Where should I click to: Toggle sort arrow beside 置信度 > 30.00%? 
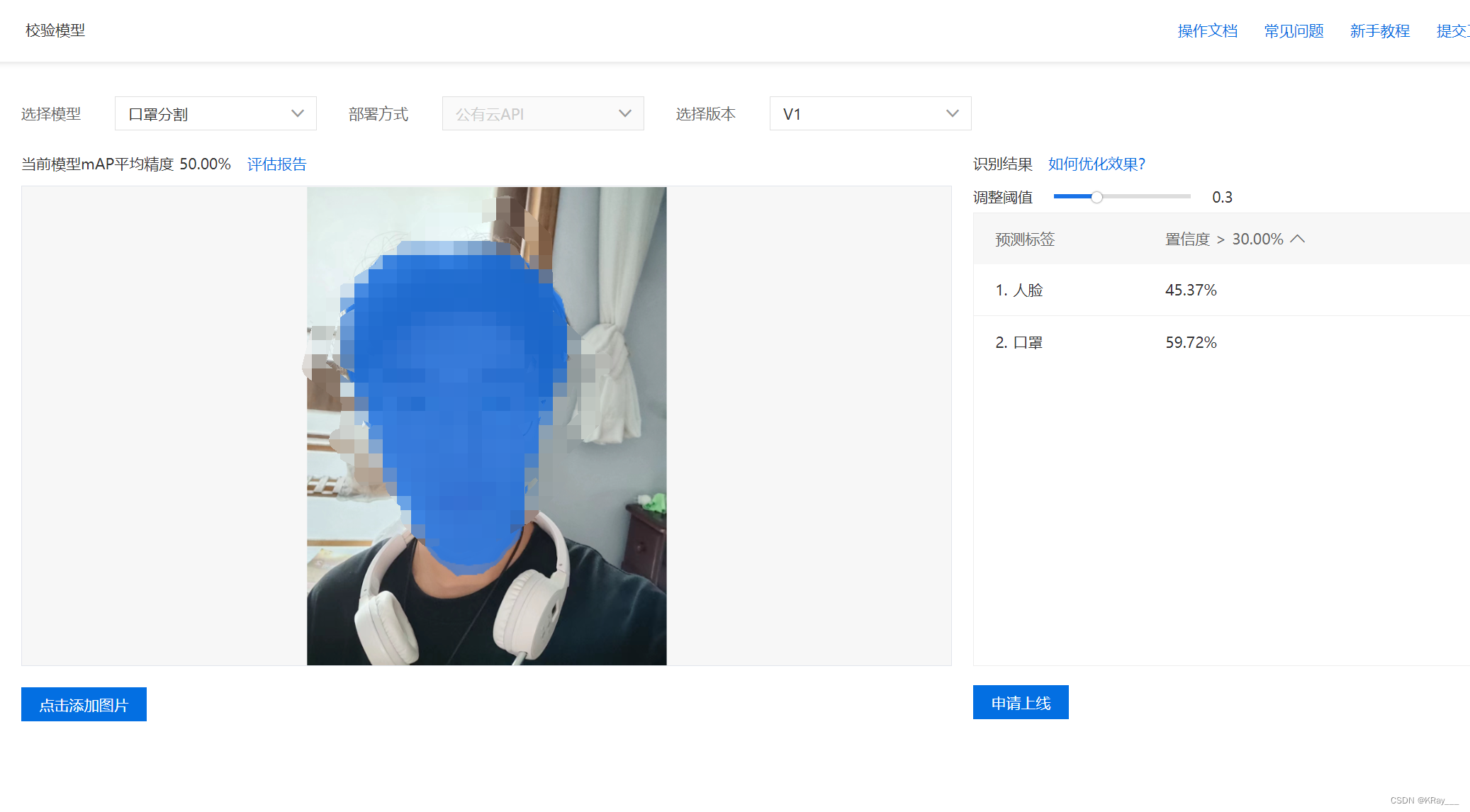pos(1298,239)
